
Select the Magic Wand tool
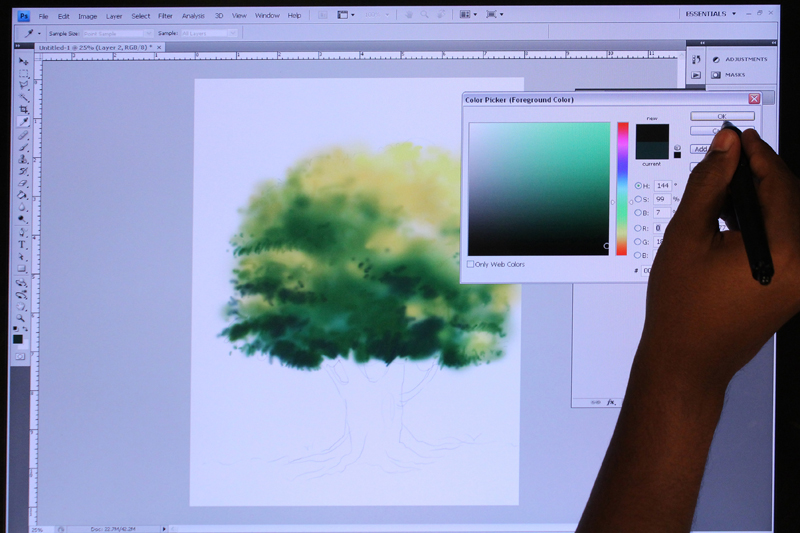point(23,97)
